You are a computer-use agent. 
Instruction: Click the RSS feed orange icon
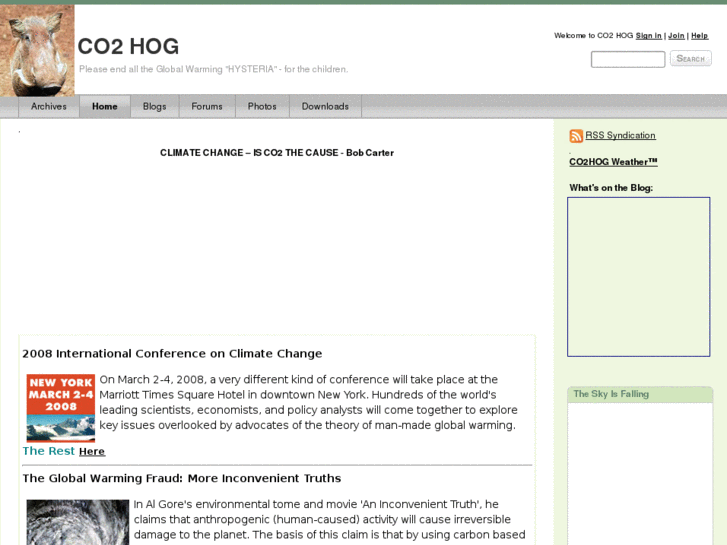point(576,136)
